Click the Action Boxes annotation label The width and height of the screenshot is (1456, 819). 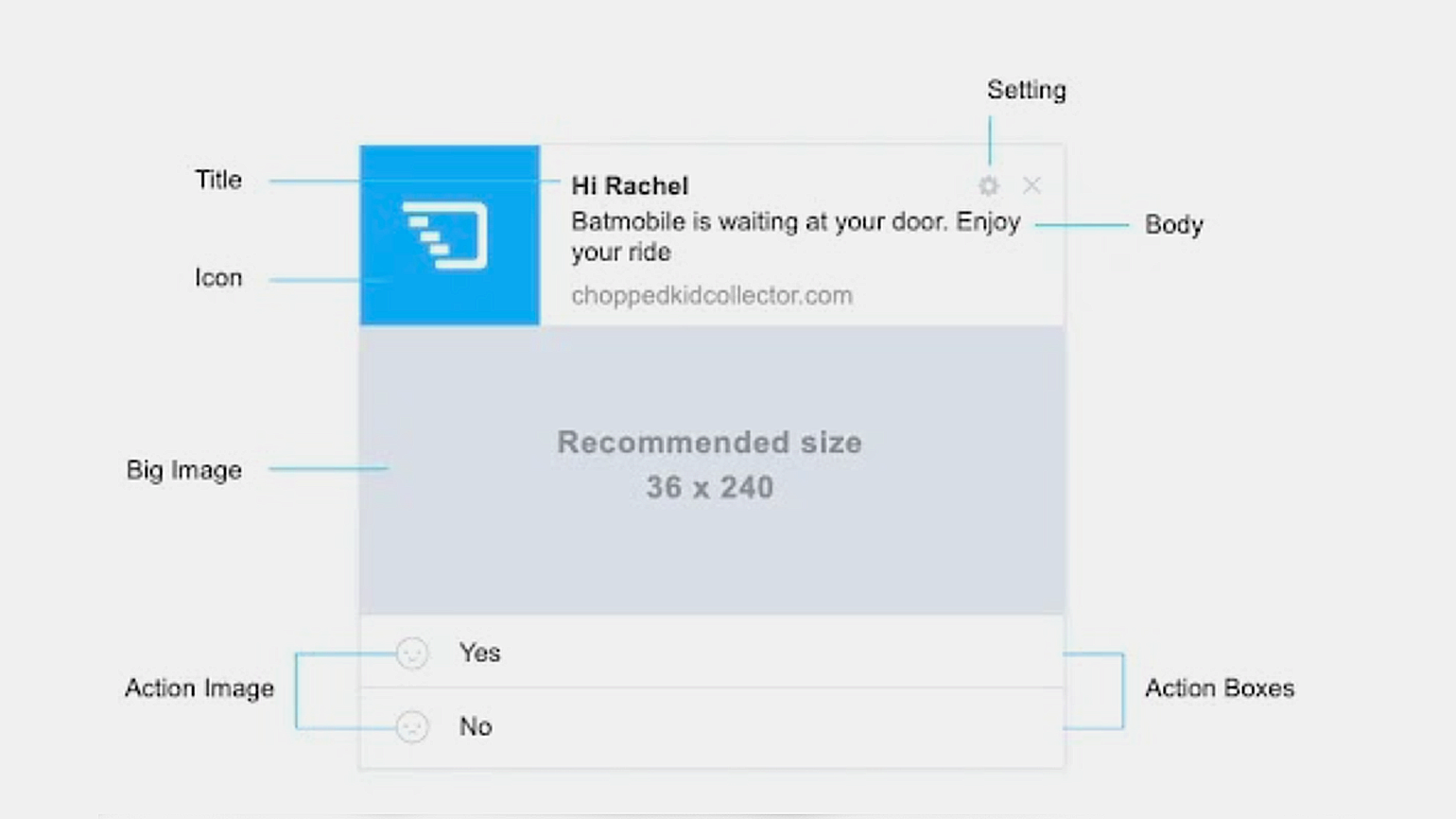coord(1219,688)
